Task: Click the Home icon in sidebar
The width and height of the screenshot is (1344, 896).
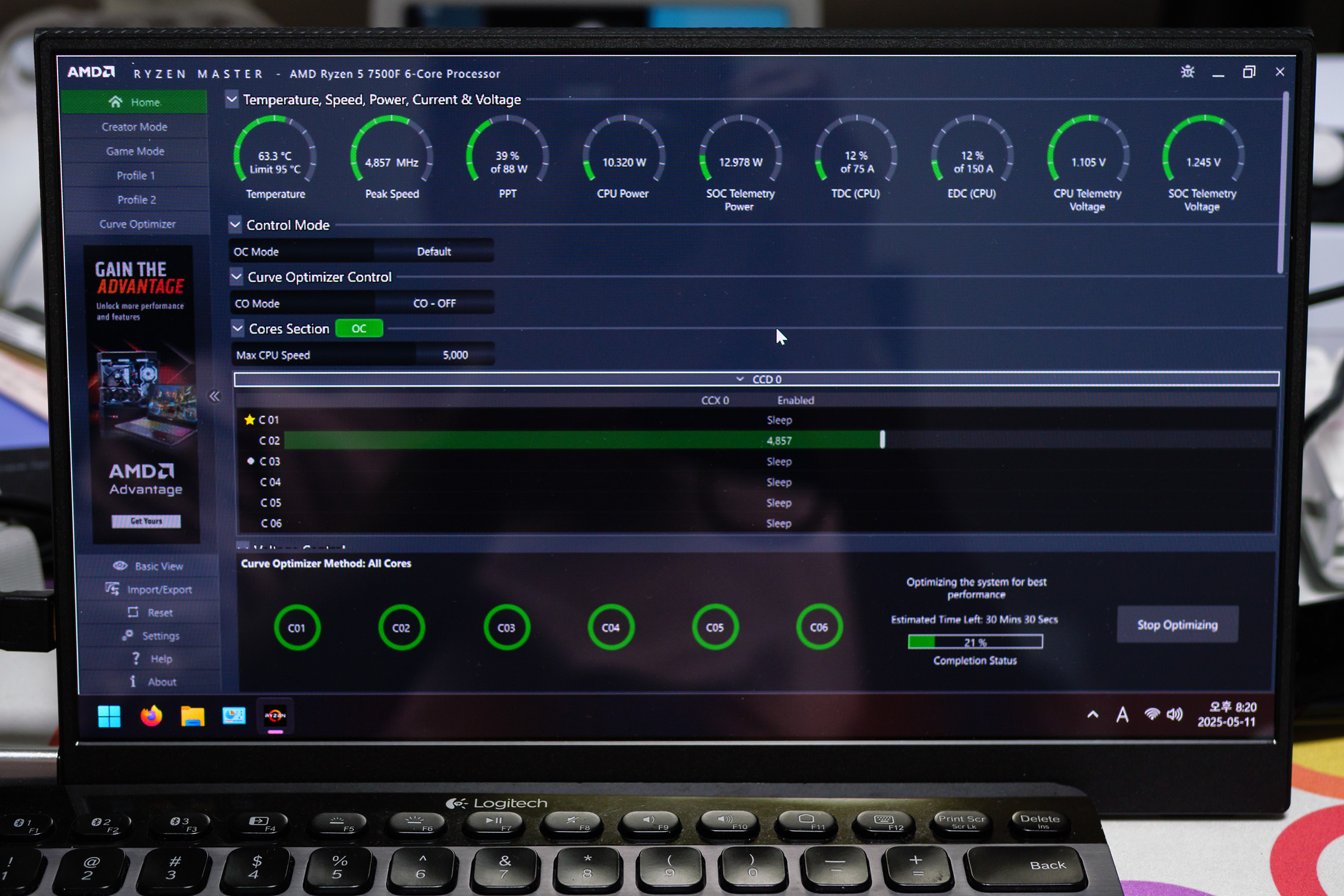Action: pyautogui.click(x=116, y=102)
